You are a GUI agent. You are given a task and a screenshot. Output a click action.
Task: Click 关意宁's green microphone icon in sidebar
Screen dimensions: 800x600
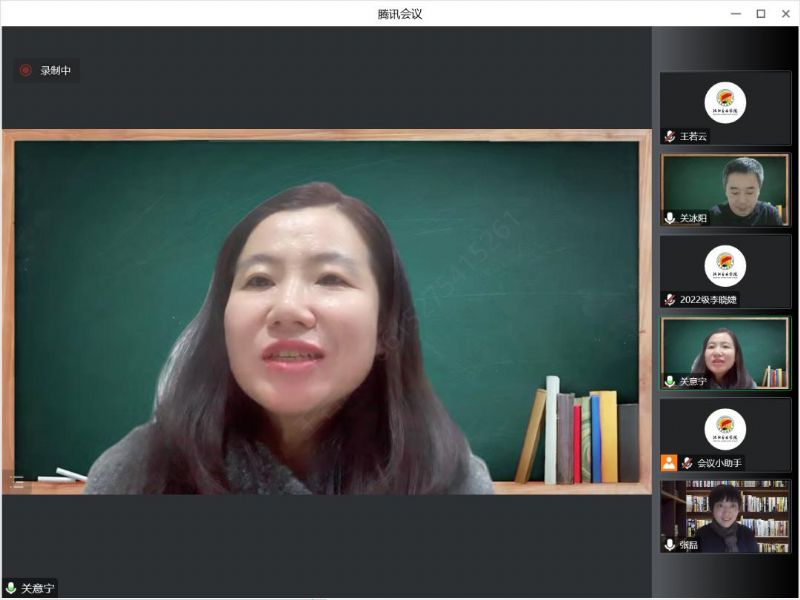(670, 381)
